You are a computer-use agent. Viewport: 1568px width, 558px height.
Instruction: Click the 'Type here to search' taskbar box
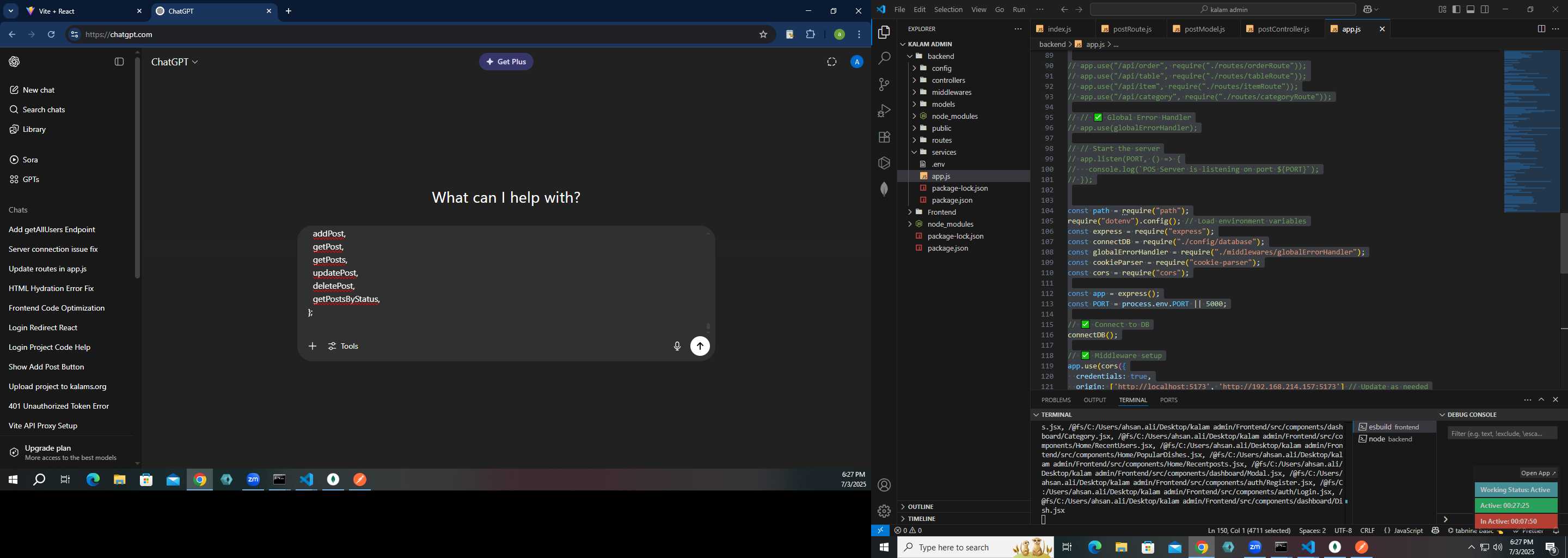point(975,548)
